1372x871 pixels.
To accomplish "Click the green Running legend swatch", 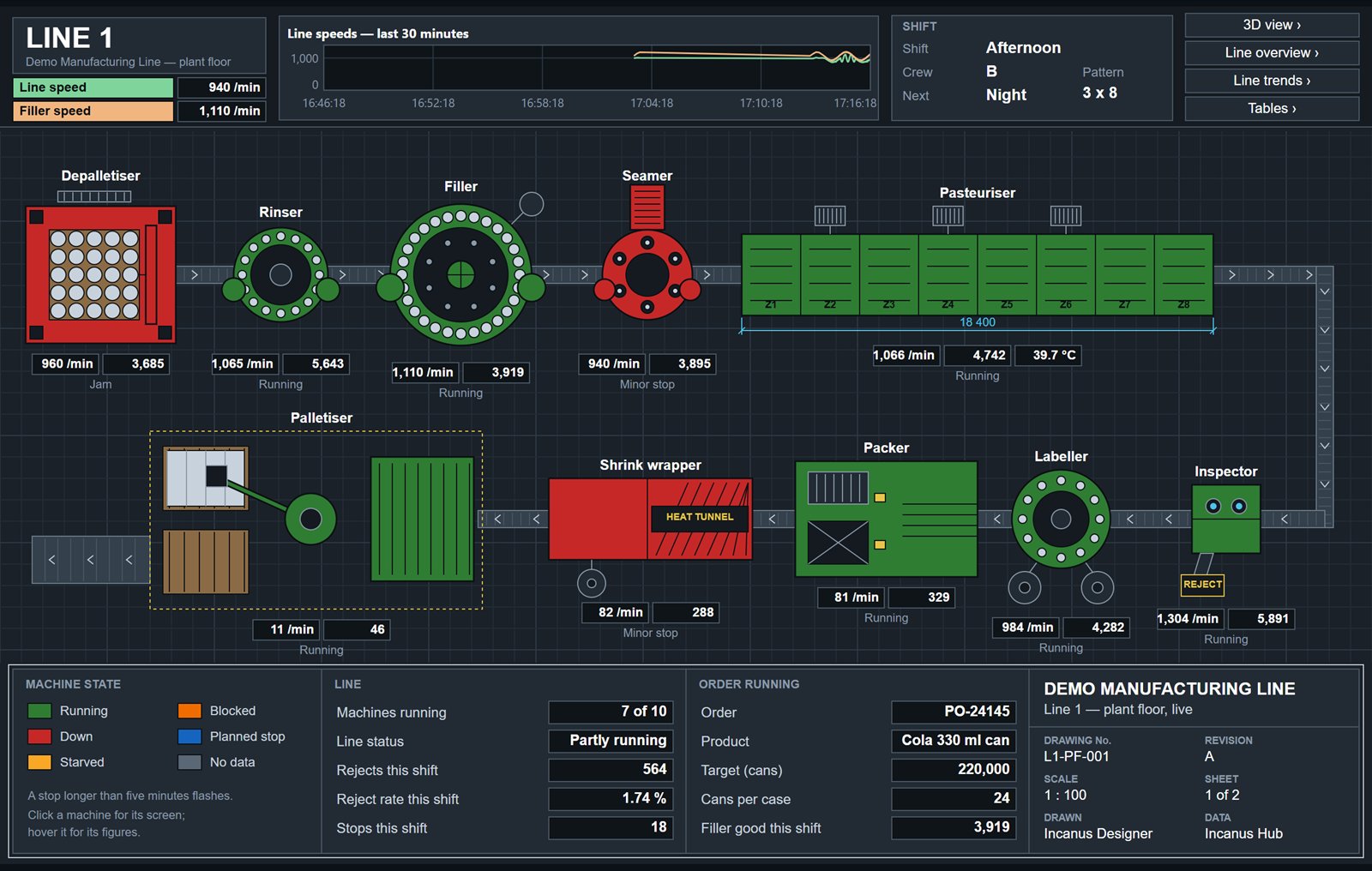I will tap(39, 711).
